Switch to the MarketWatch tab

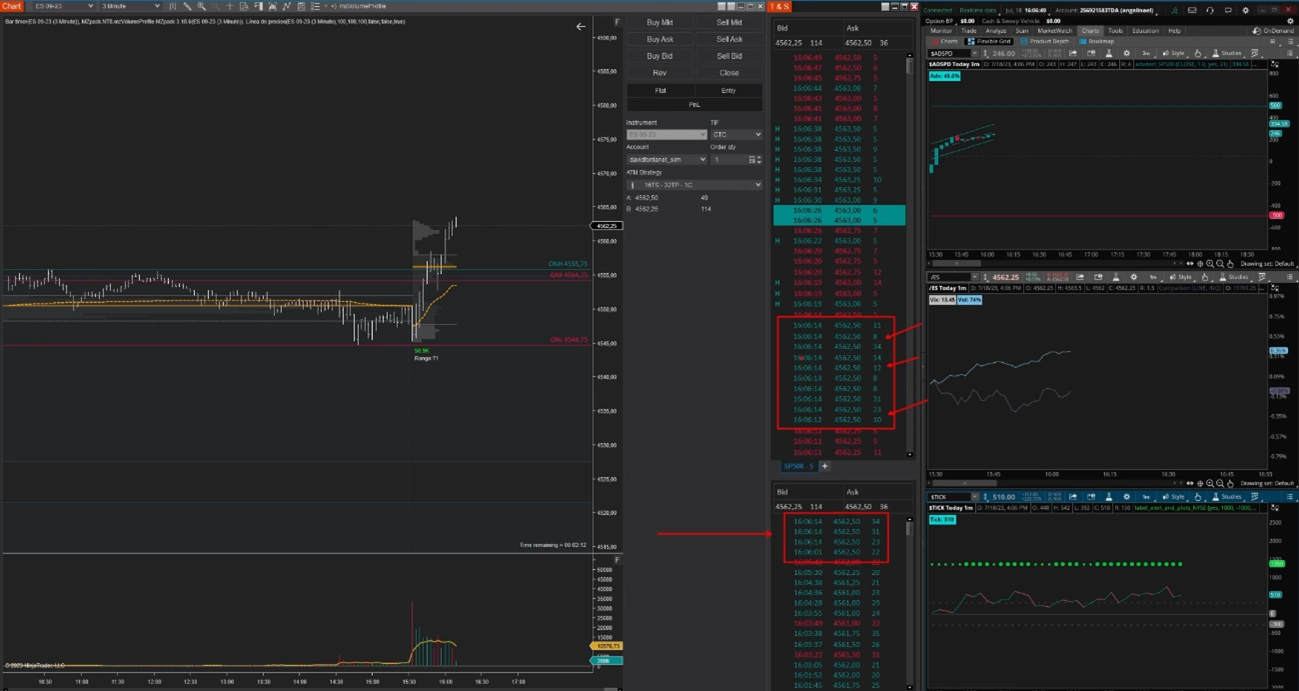[1055, 31]
